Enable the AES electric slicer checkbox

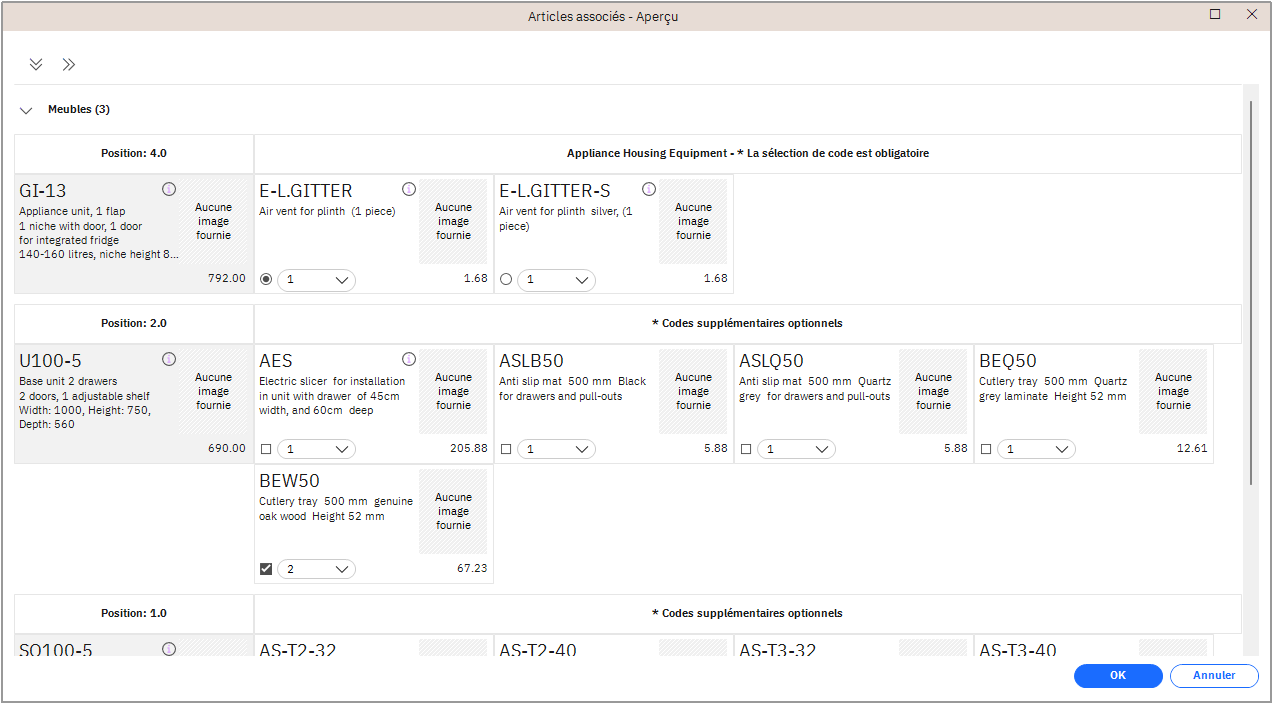[266, 450]
